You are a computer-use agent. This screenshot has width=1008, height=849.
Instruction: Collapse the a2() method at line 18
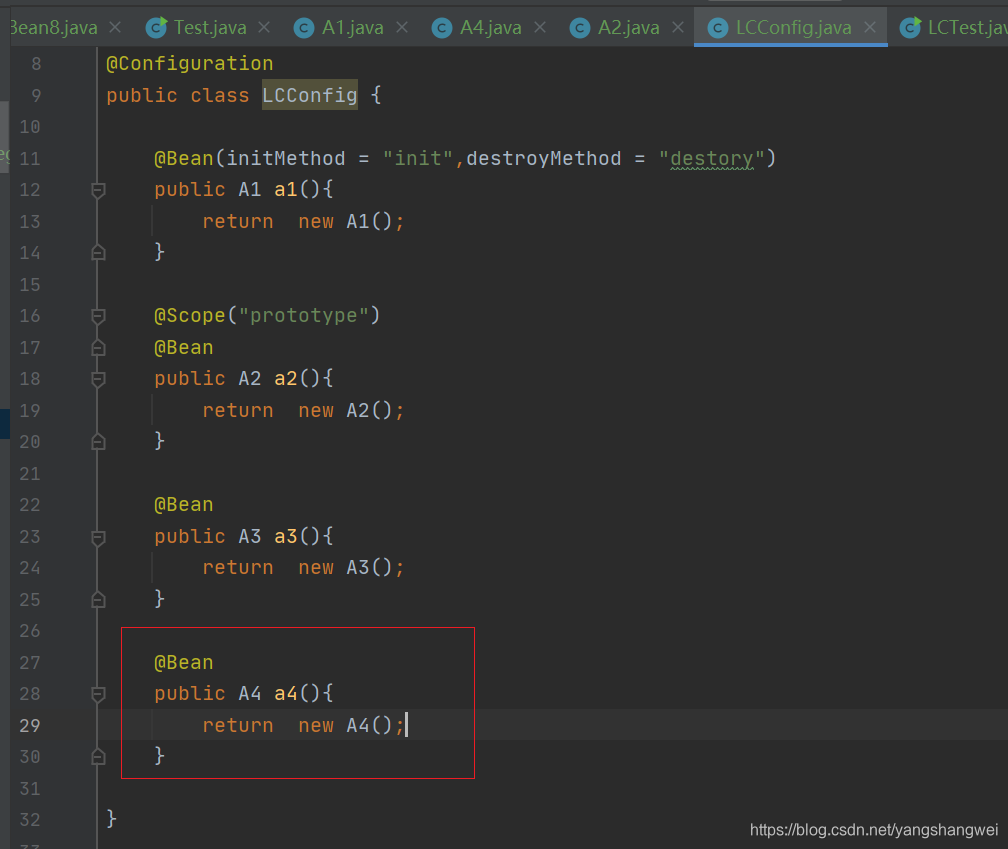pos(98,379)
